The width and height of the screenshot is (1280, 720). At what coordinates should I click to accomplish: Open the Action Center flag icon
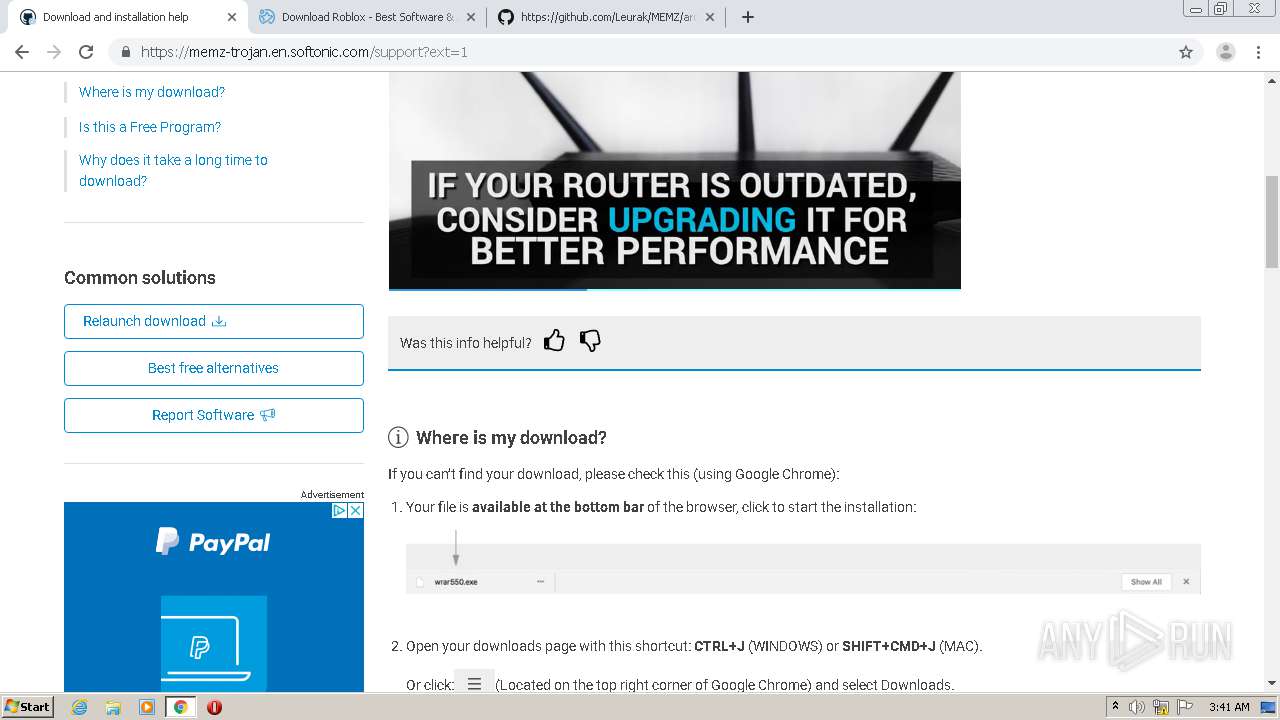click(1185, 707)
